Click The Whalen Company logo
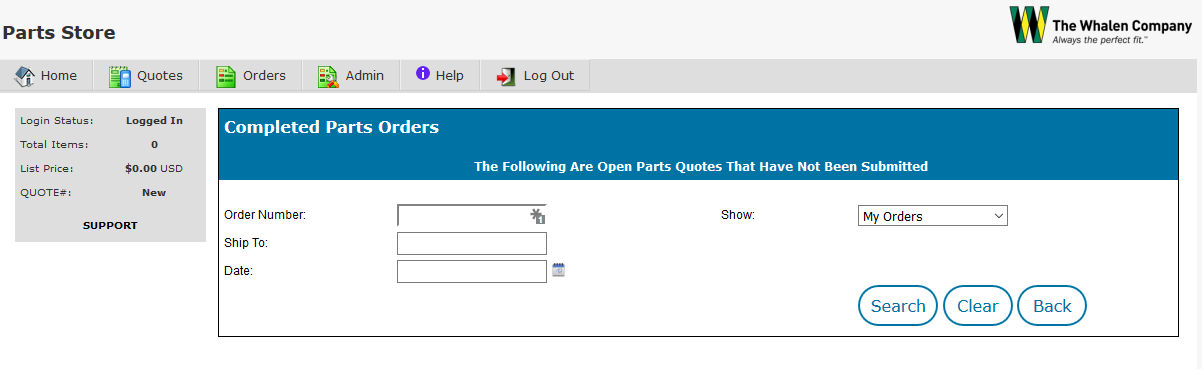Viewport: 1204px width, 375px height. pyautogui.click(x=1099, y=25)
